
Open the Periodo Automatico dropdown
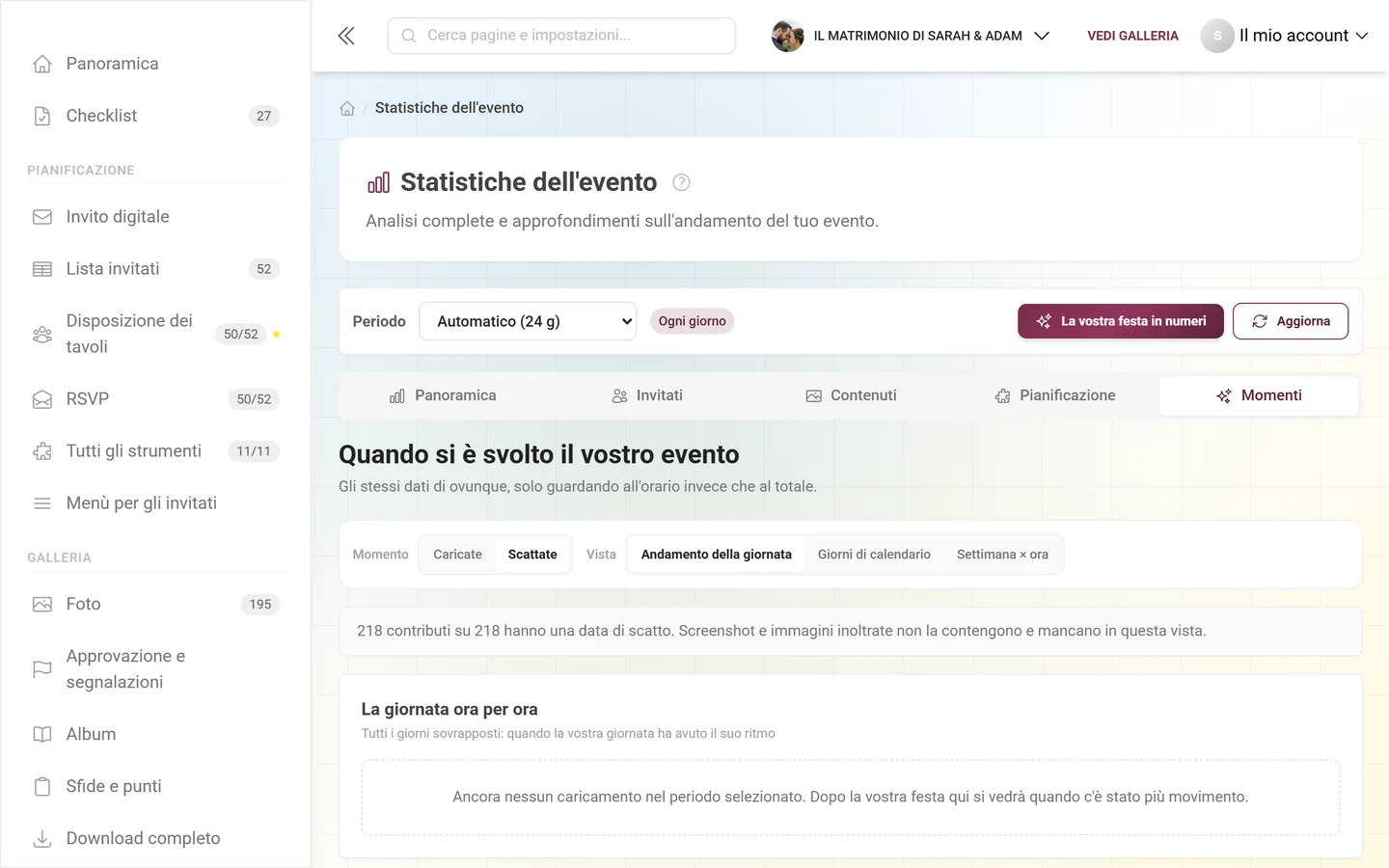tap(528, 321)
